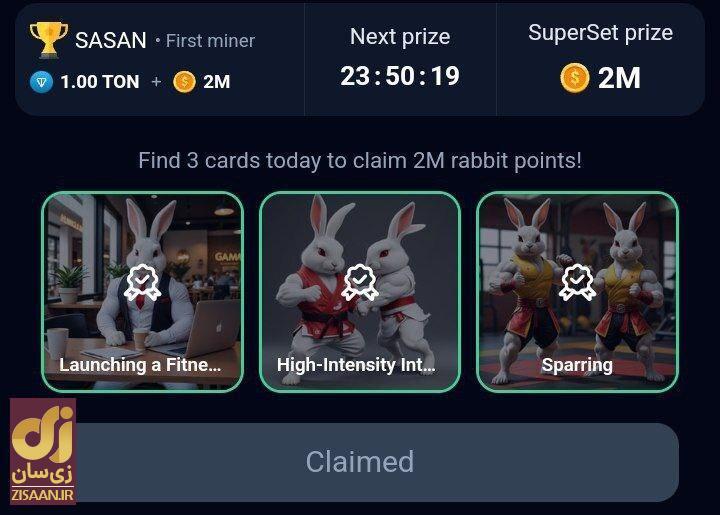
Task: Open the Sparring card
Action: [578, 292]
